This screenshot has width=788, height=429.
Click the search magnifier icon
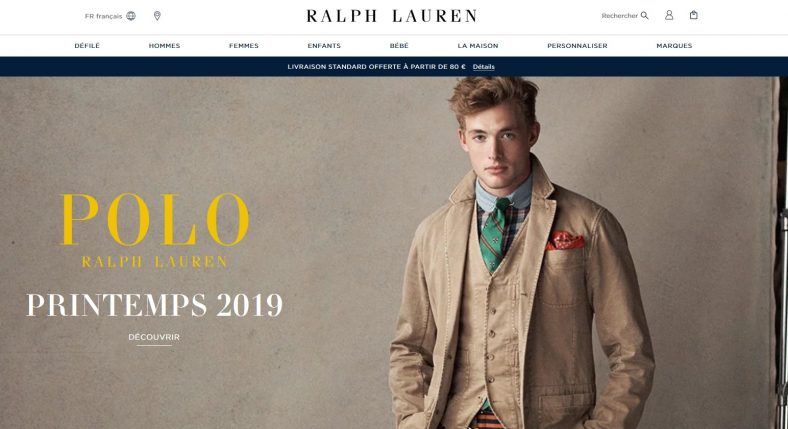[x=645, y=16]
